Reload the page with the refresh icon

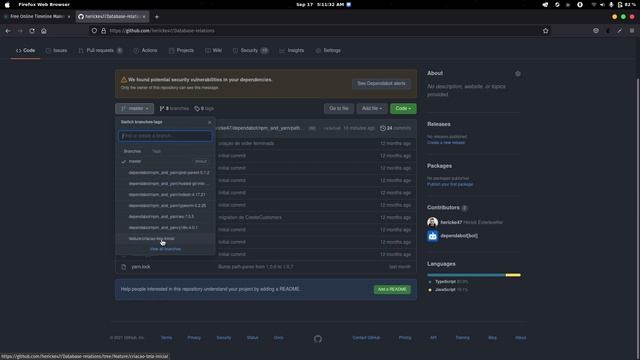pos(32,31)
